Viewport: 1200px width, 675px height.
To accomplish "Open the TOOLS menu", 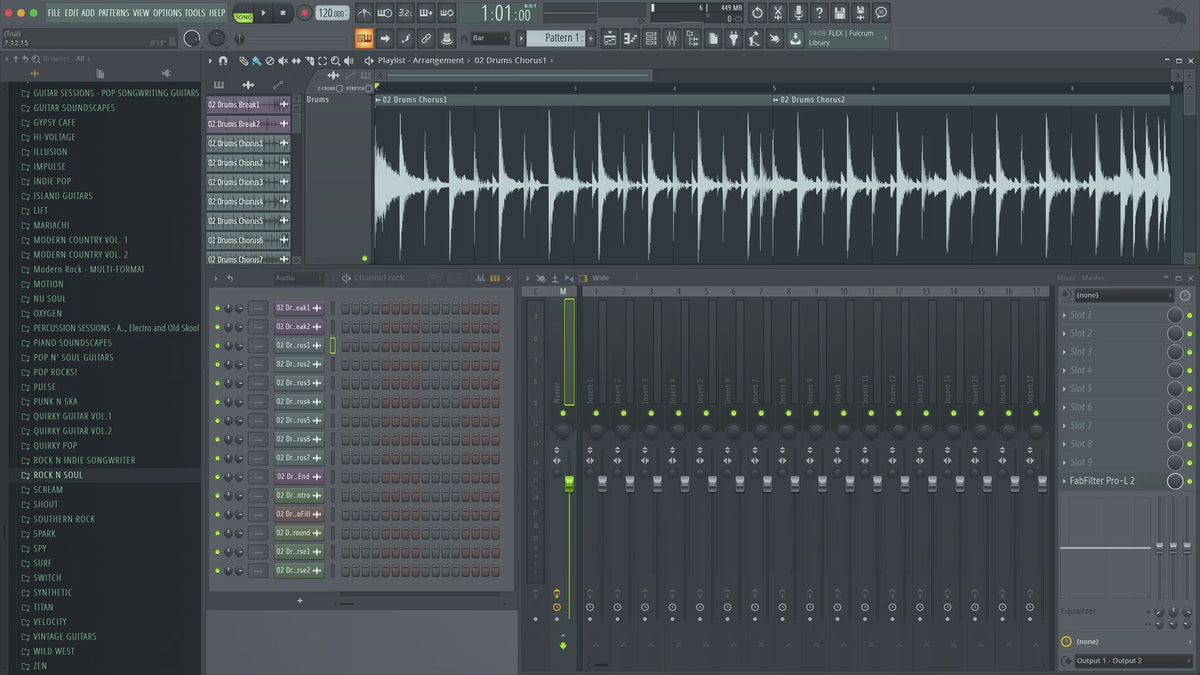I will 194,13.
